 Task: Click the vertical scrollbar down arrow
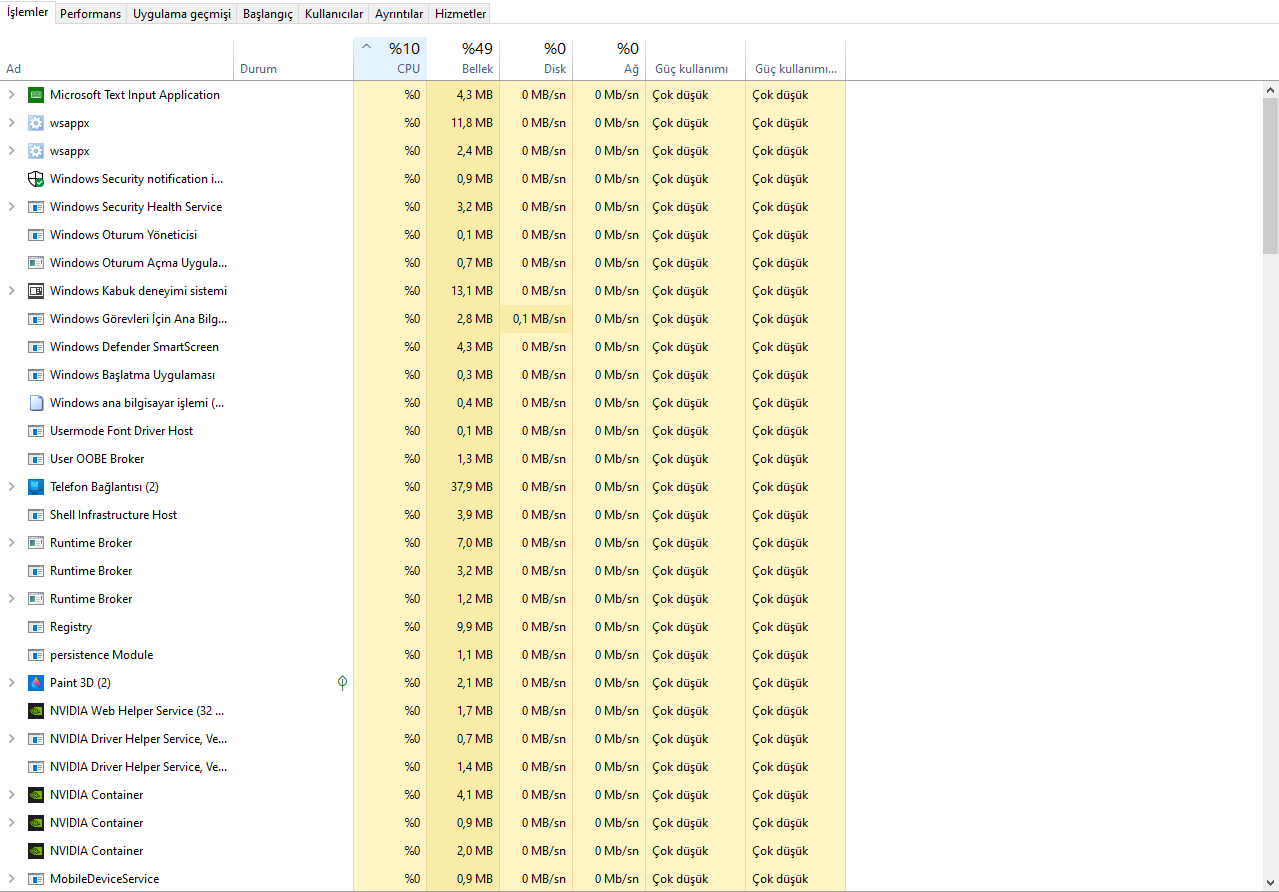1270,883
